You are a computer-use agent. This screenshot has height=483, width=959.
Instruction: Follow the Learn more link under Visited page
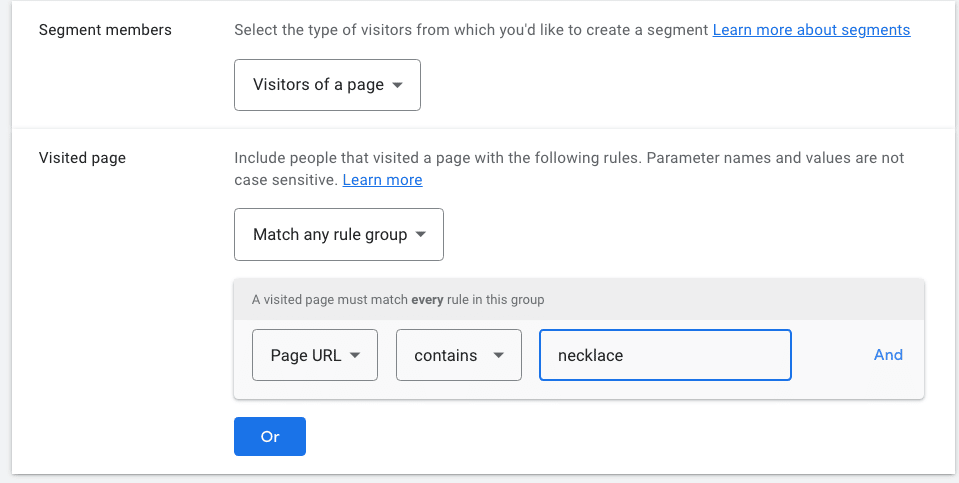tap(382, 180)
